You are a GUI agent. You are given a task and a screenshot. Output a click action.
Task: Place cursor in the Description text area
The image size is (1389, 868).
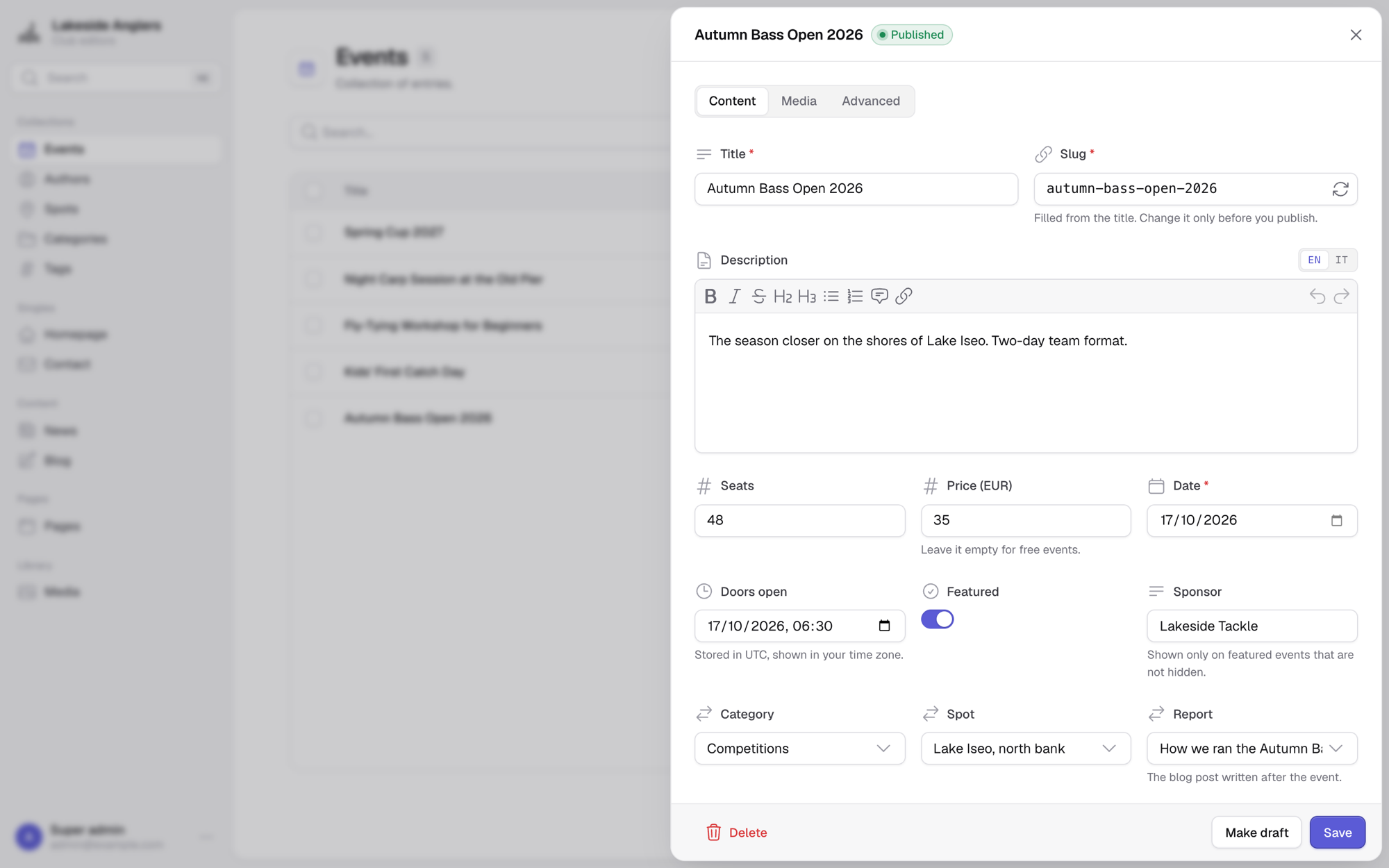(1026, 383)
